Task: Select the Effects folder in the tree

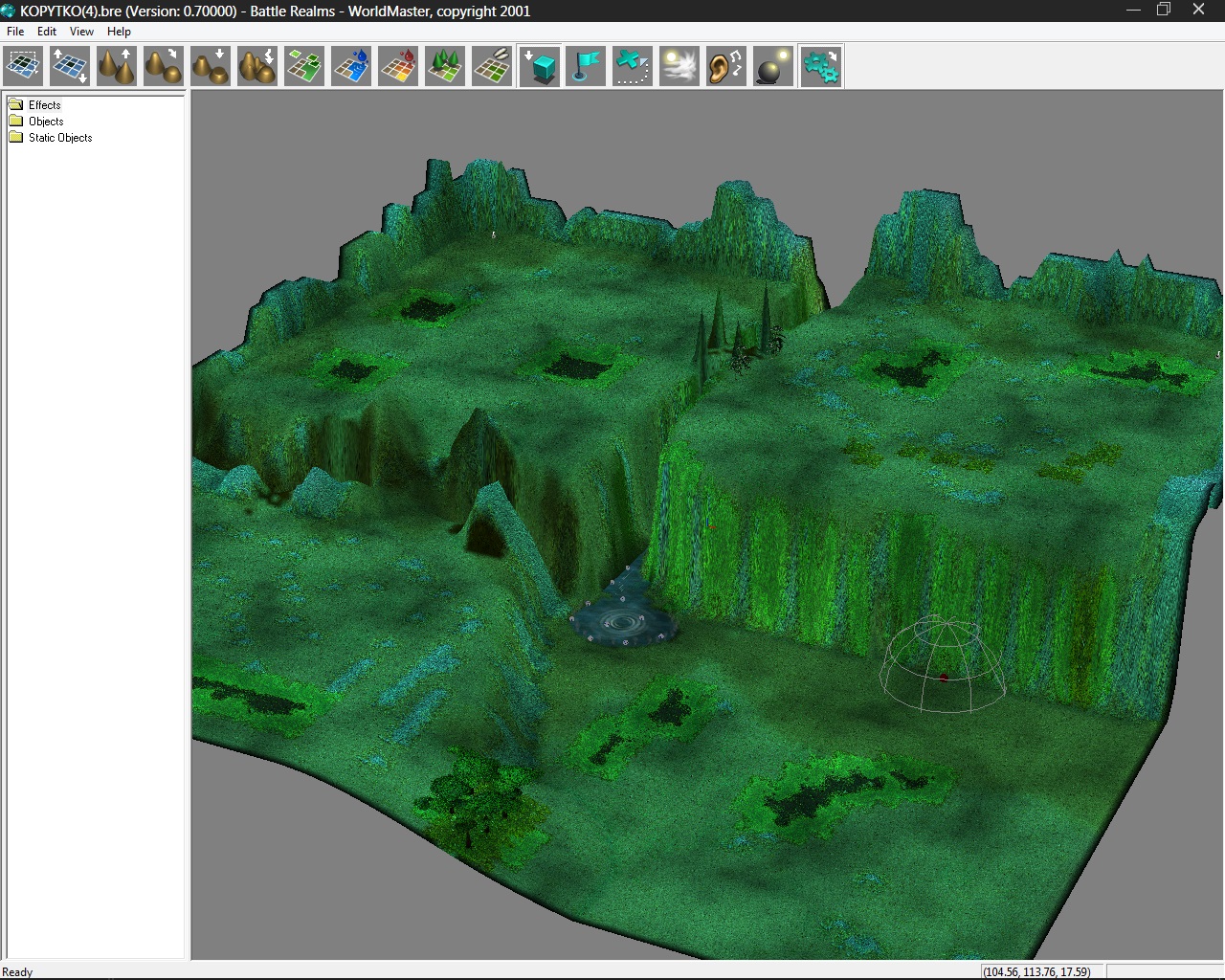Action: click(44, 105)
